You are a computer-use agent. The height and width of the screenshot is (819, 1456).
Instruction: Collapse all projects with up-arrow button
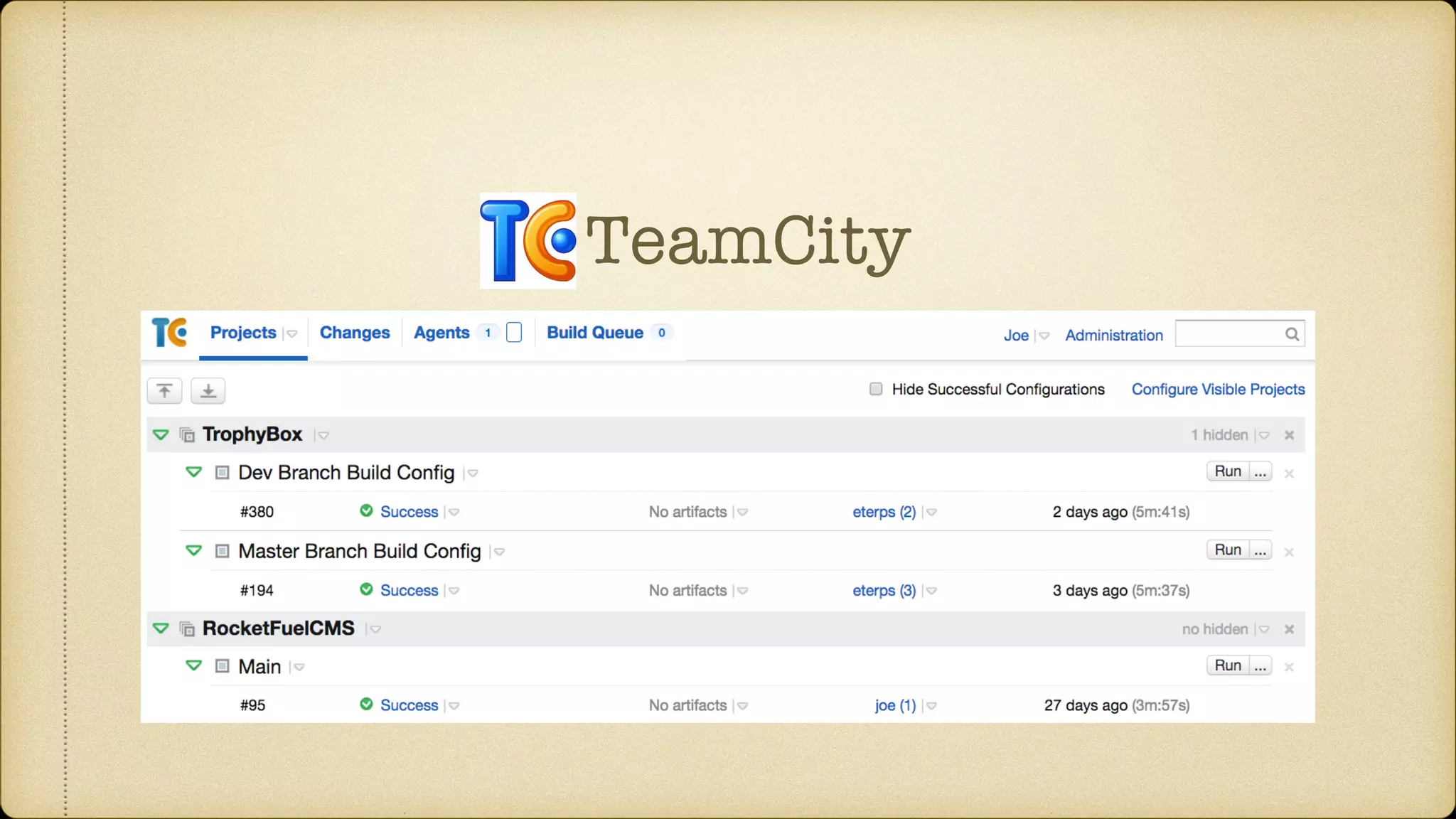[164, 391]
